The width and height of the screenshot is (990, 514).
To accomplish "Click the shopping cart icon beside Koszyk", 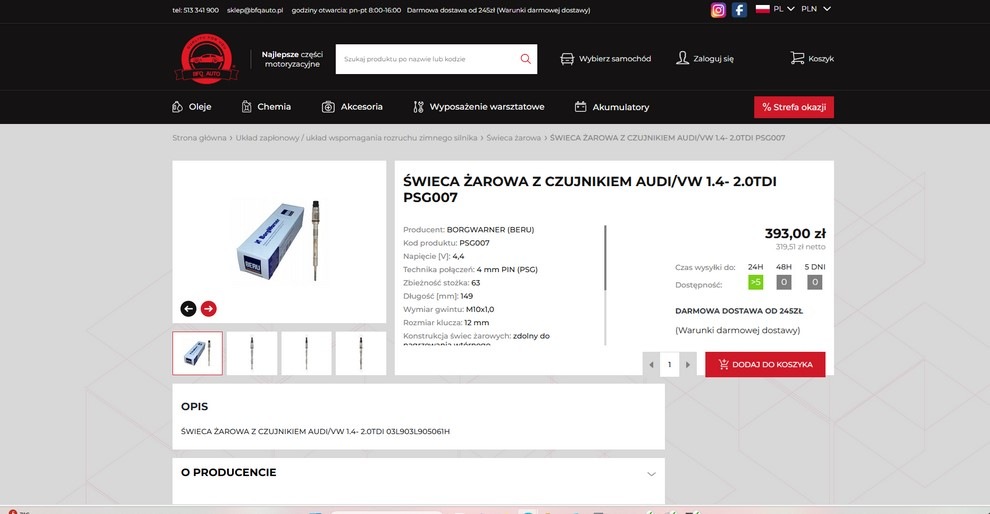I will (797, 58).
